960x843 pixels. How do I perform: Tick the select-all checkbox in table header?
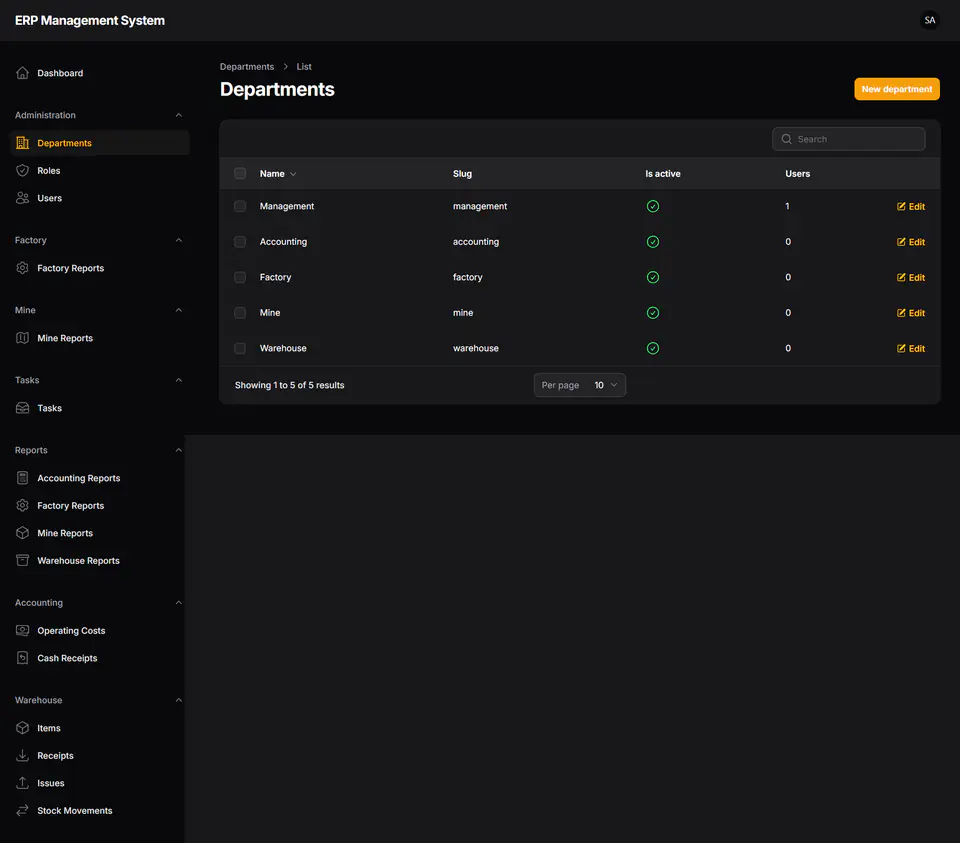pos(240,173)
